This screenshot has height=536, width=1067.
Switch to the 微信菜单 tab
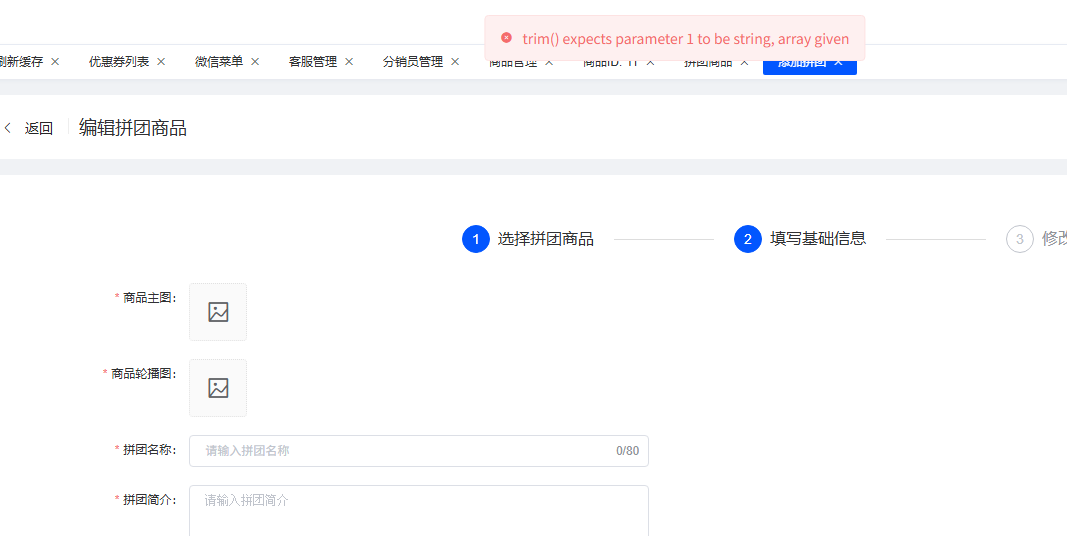[218, 61]
